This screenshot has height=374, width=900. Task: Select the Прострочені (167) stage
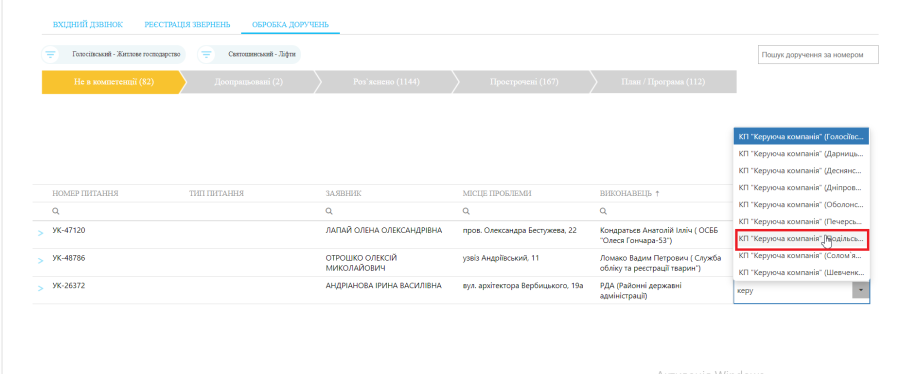click(x=524, y=82)
